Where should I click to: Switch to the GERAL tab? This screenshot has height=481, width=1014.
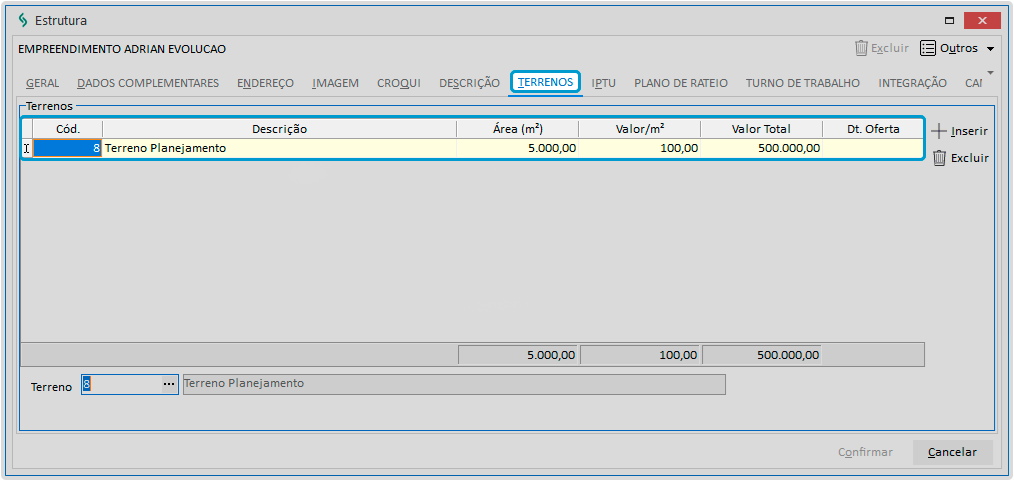pos(43,83)
